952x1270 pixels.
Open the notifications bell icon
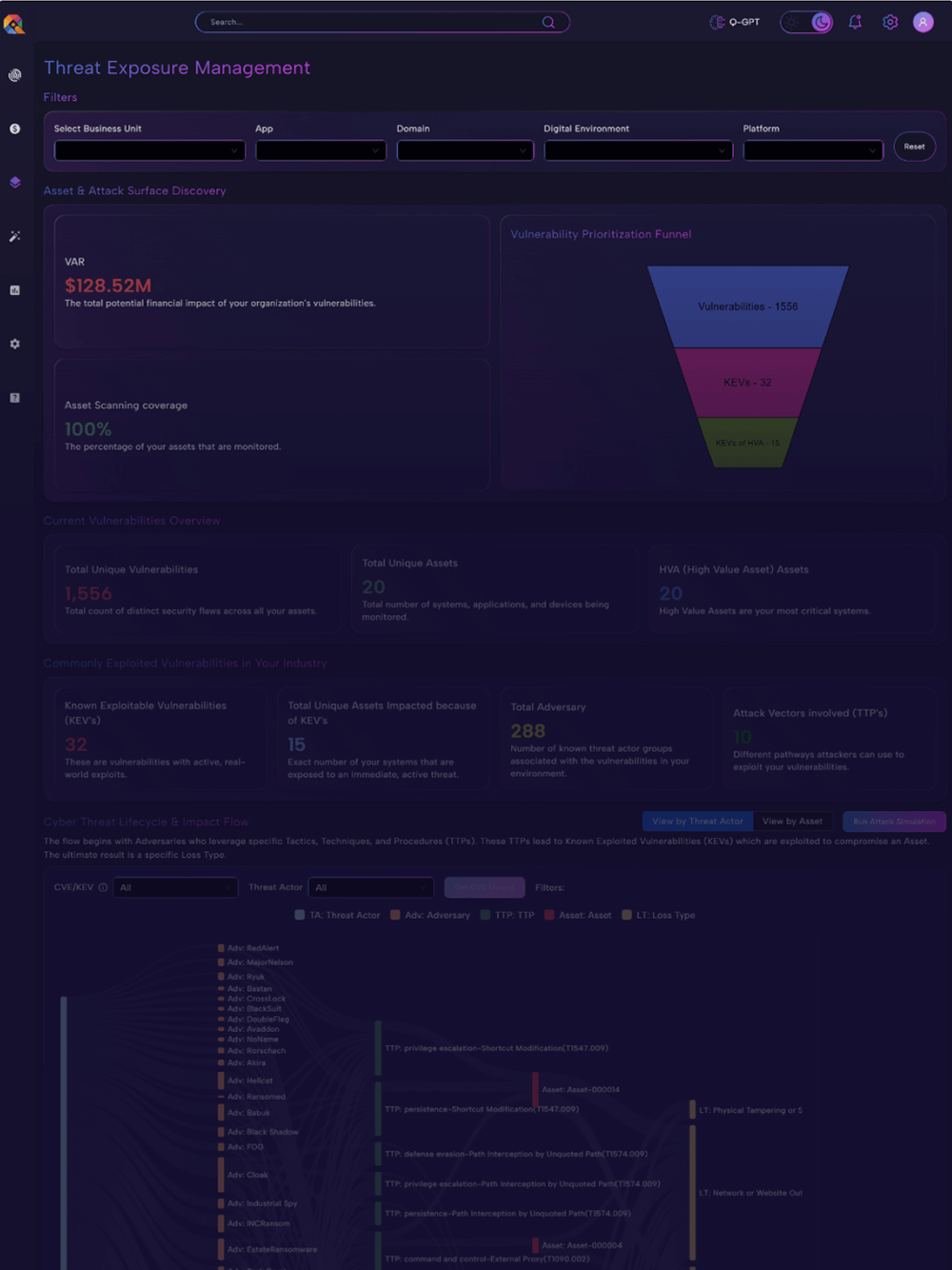855,22
